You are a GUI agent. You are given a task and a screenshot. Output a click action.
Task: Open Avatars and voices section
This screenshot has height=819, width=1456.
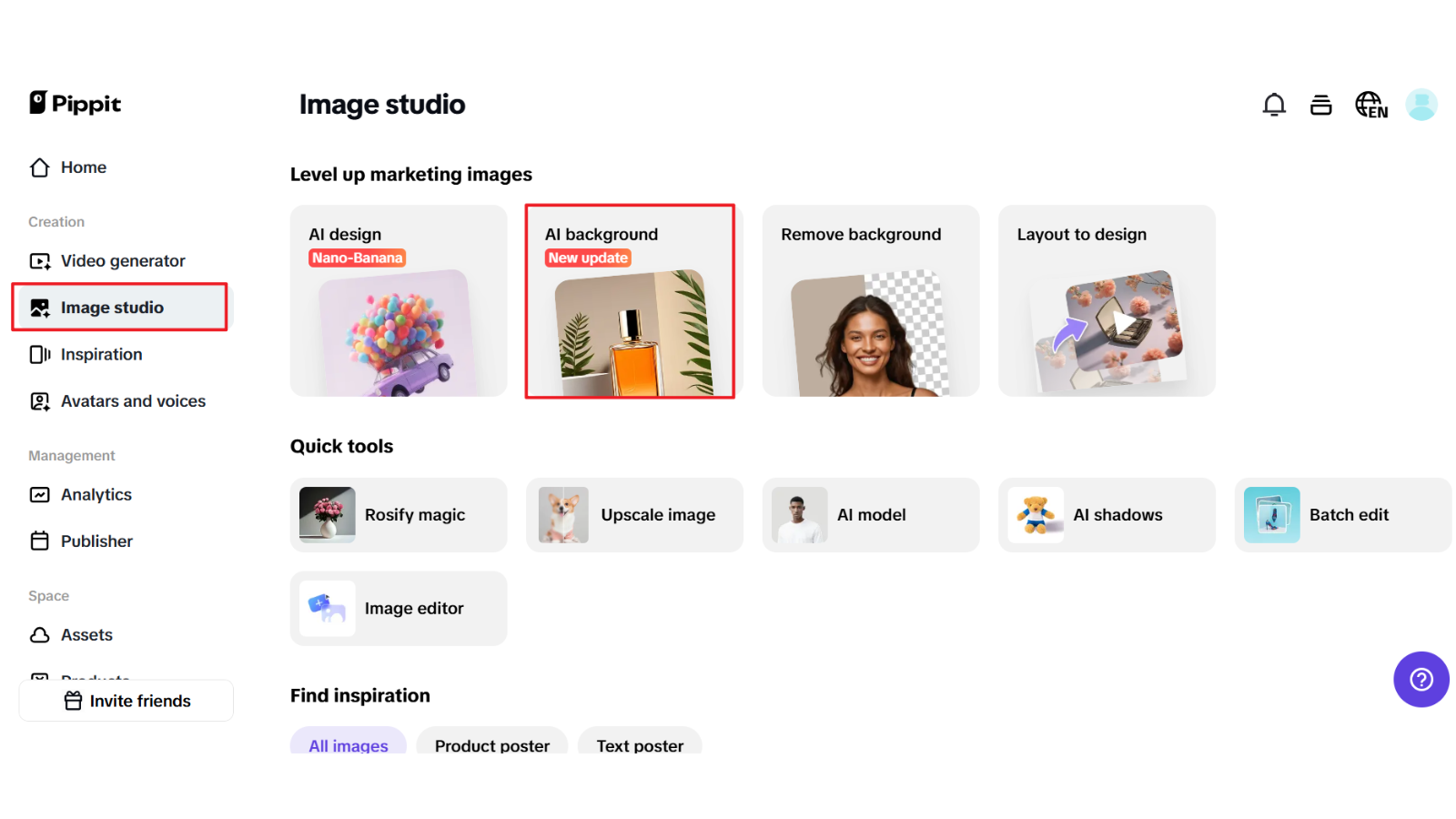coord(132,401)
